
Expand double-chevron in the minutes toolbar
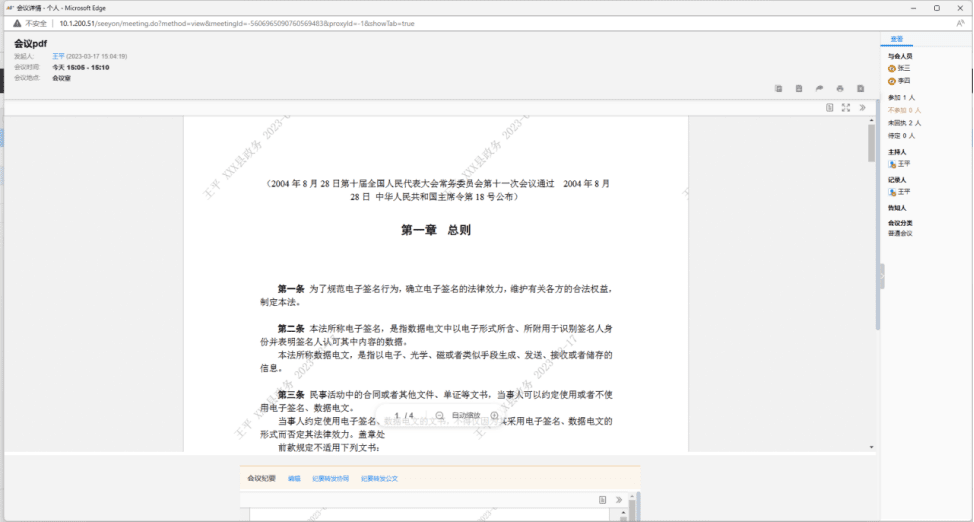619,500
